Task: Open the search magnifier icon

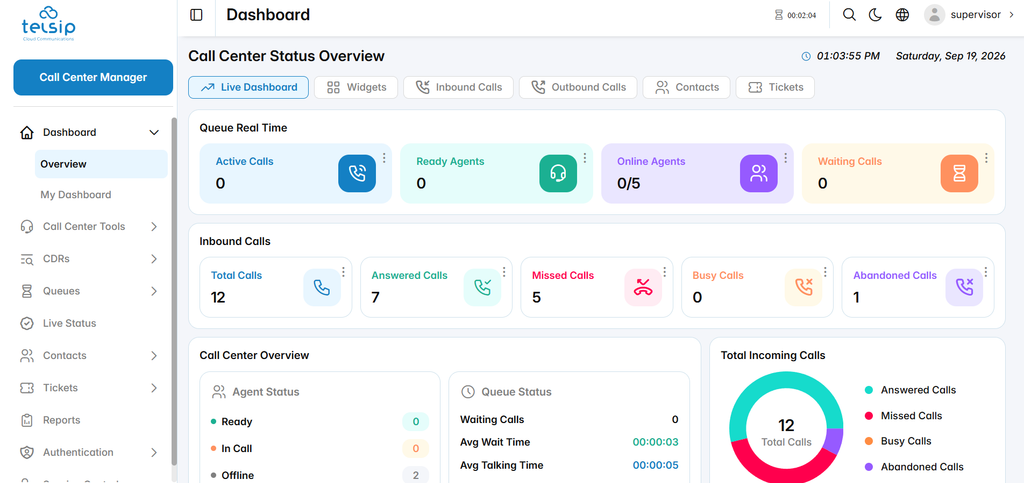Action: [x=849, y=14]
